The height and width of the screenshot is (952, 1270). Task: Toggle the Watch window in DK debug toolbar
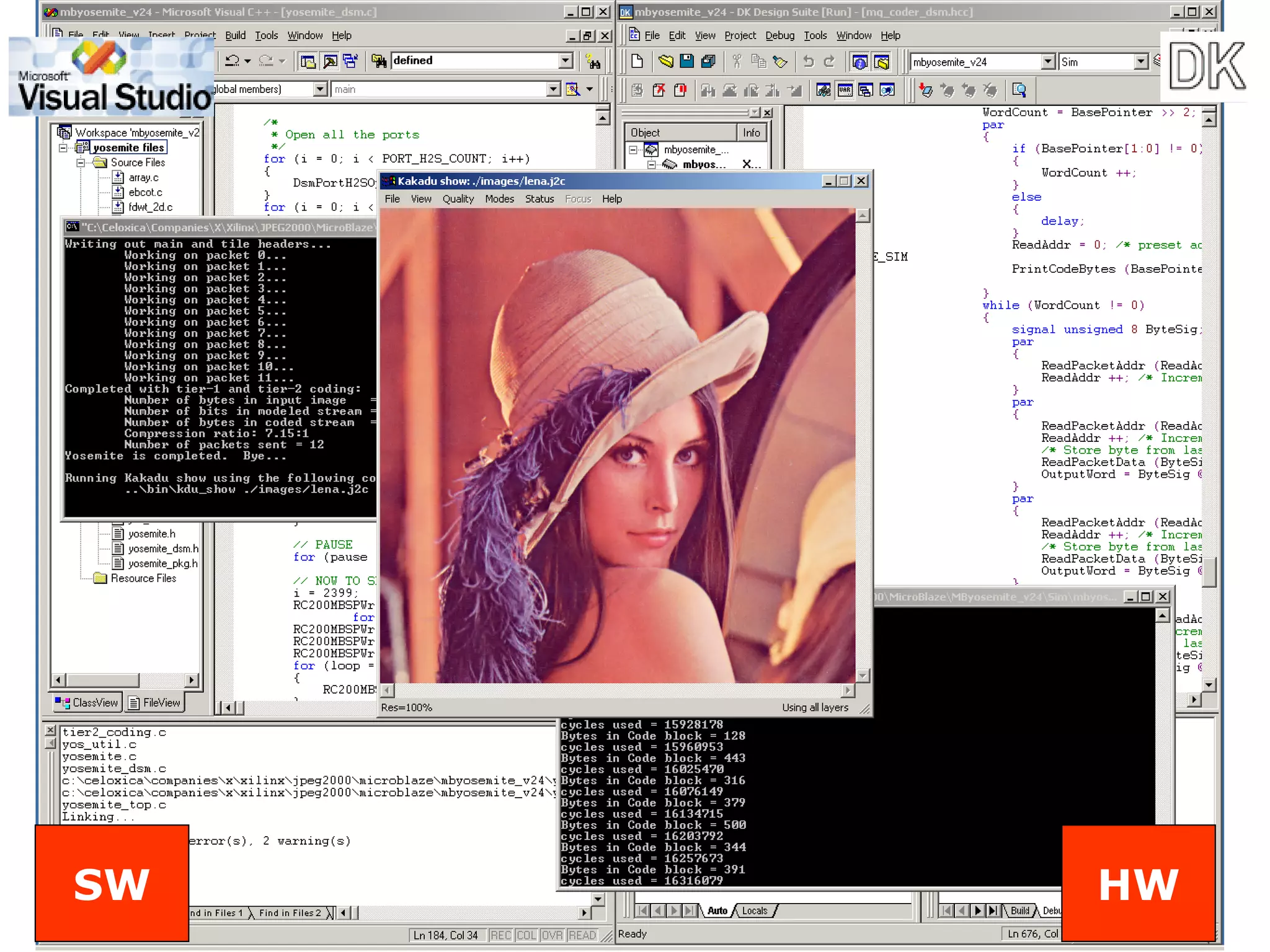click(x=824, y=90)
